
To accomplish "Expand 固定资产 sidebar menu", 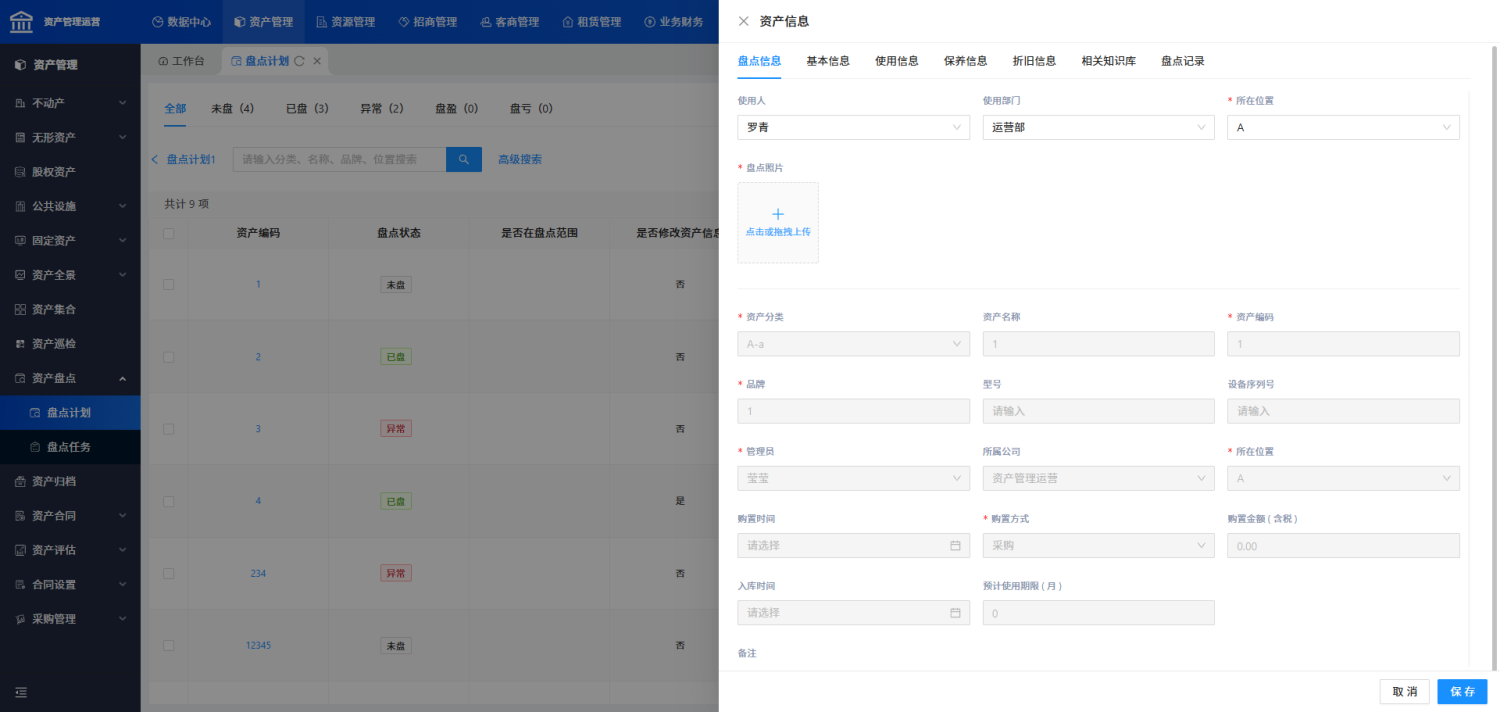I will [x=70, y=241].
